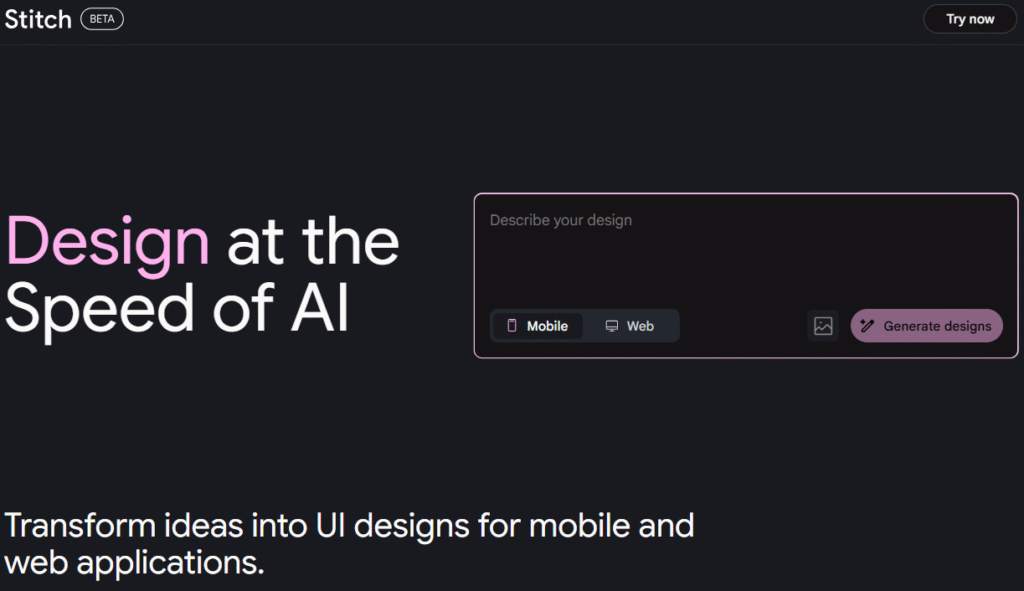Click the Describe your design placeholder text
Screen dimensions: 1024x591
(x=561, y=221)
